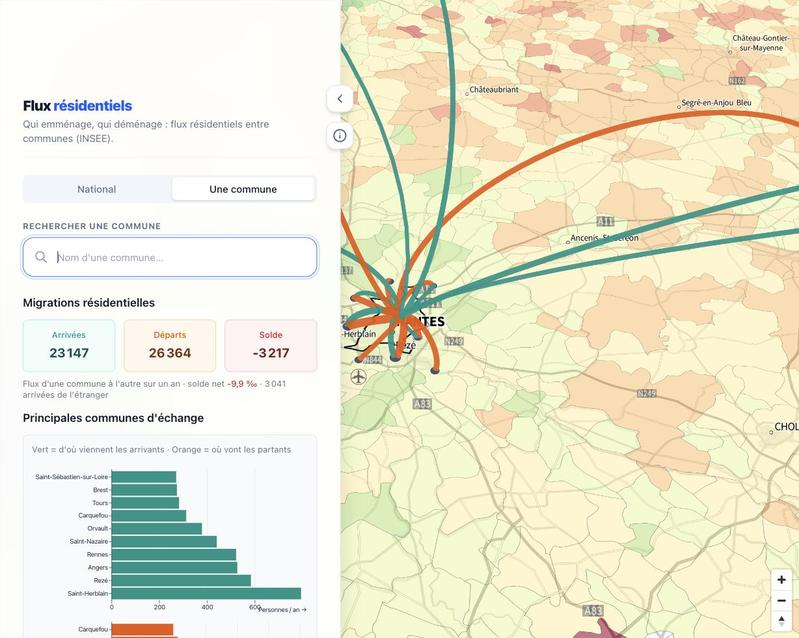The width and height of the screenshot is (799, 638).
Task: Click the green Carquefou arrivals bar
Action: 149,515
